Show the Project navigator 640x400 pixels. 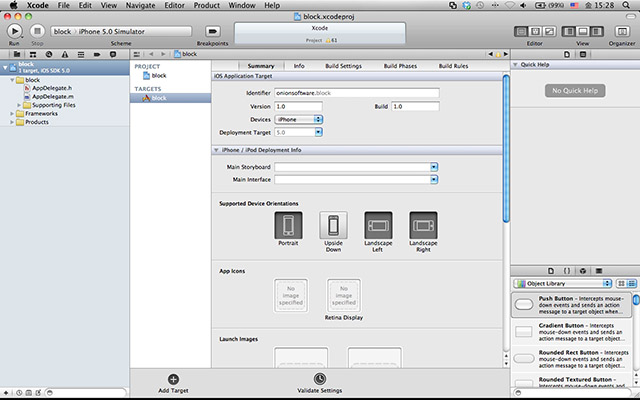coord(17,54)
